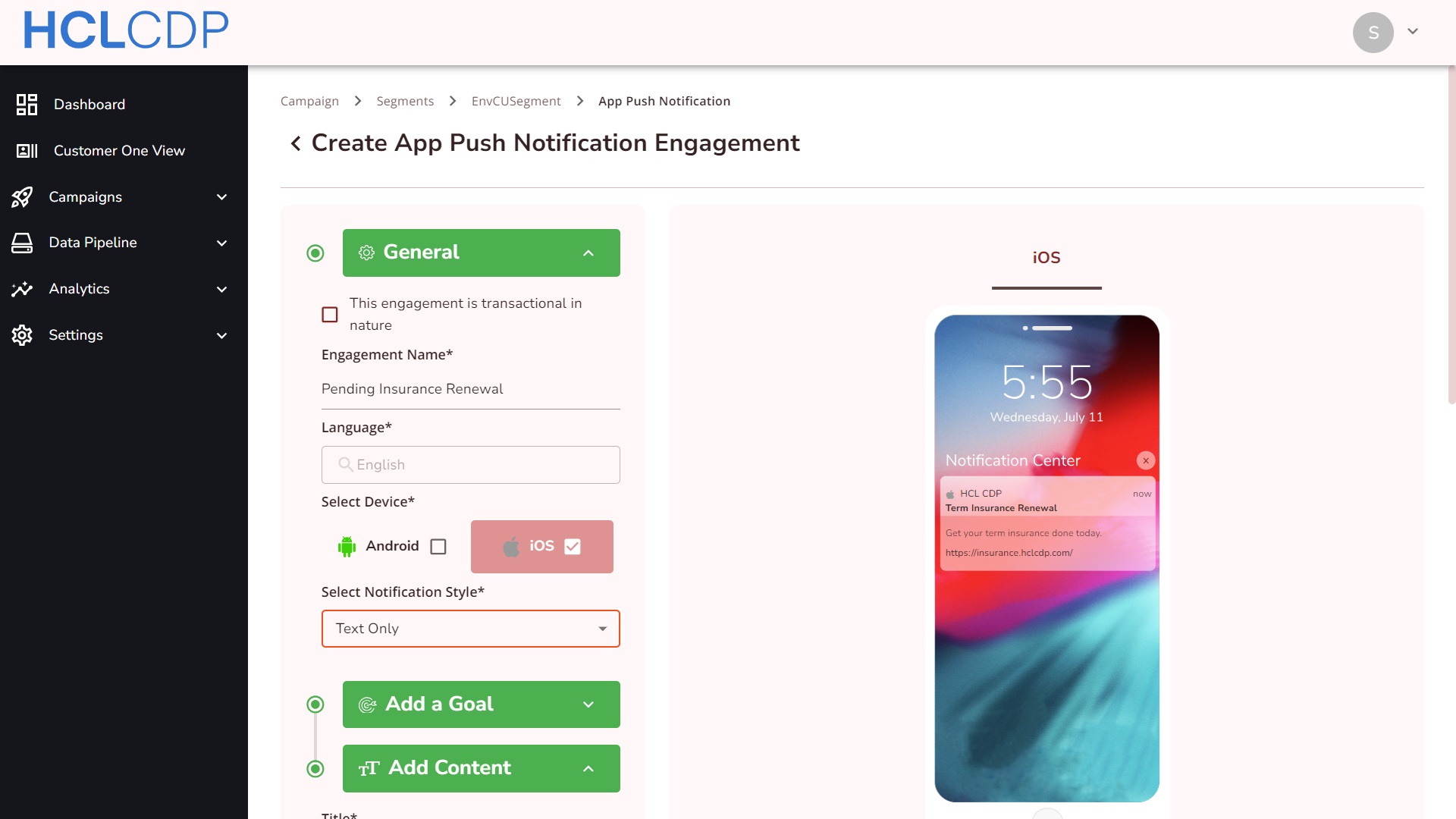Open the Notification Style dropdown
Screen dimensions: 1456x819
point(471,629)
